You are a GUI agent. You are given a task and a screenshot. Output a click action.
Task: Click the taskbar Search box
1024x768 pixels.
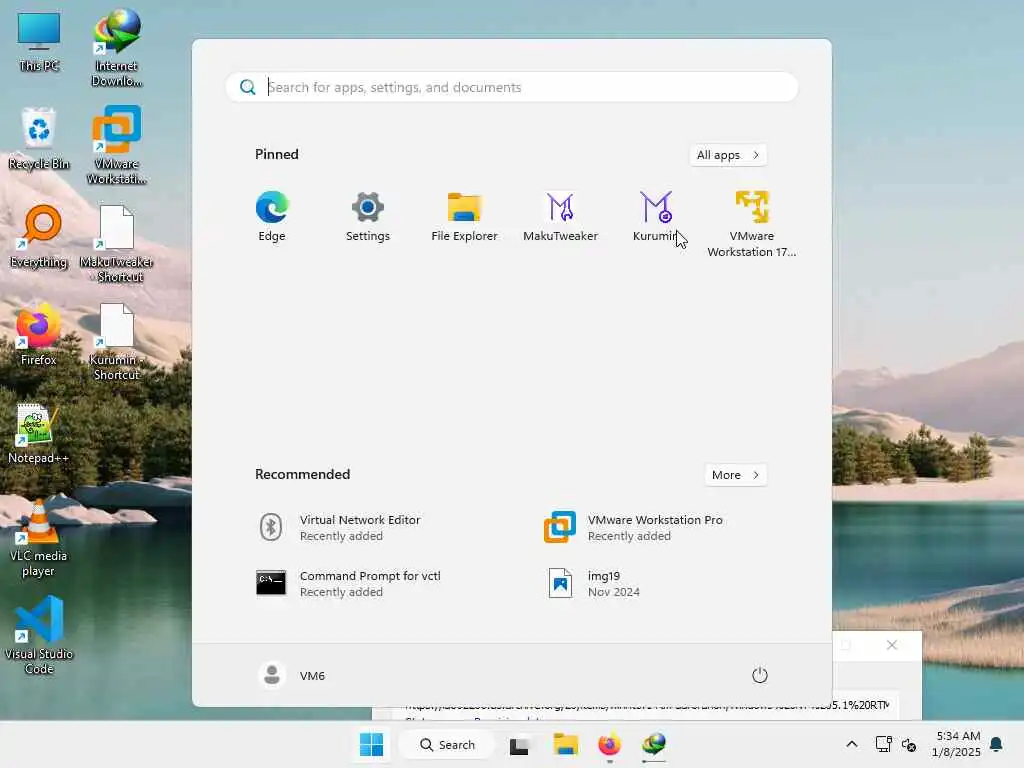pos(447,744)
